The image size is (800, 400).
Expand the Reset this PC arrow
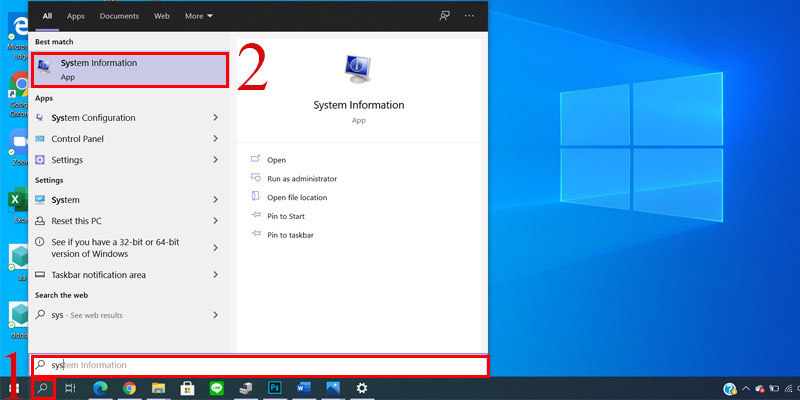[215, 221]
